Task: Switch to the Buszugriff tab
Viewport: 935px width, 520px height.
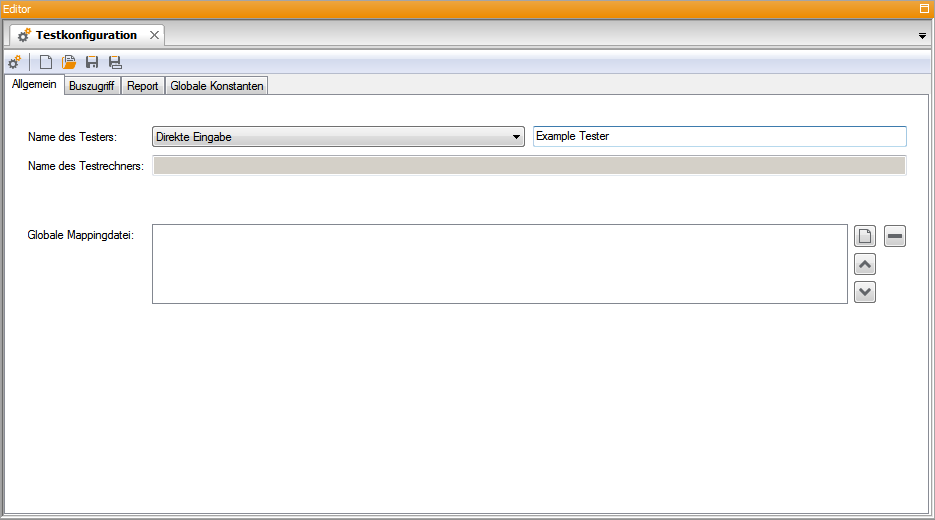Action: (x=92, y=86)
